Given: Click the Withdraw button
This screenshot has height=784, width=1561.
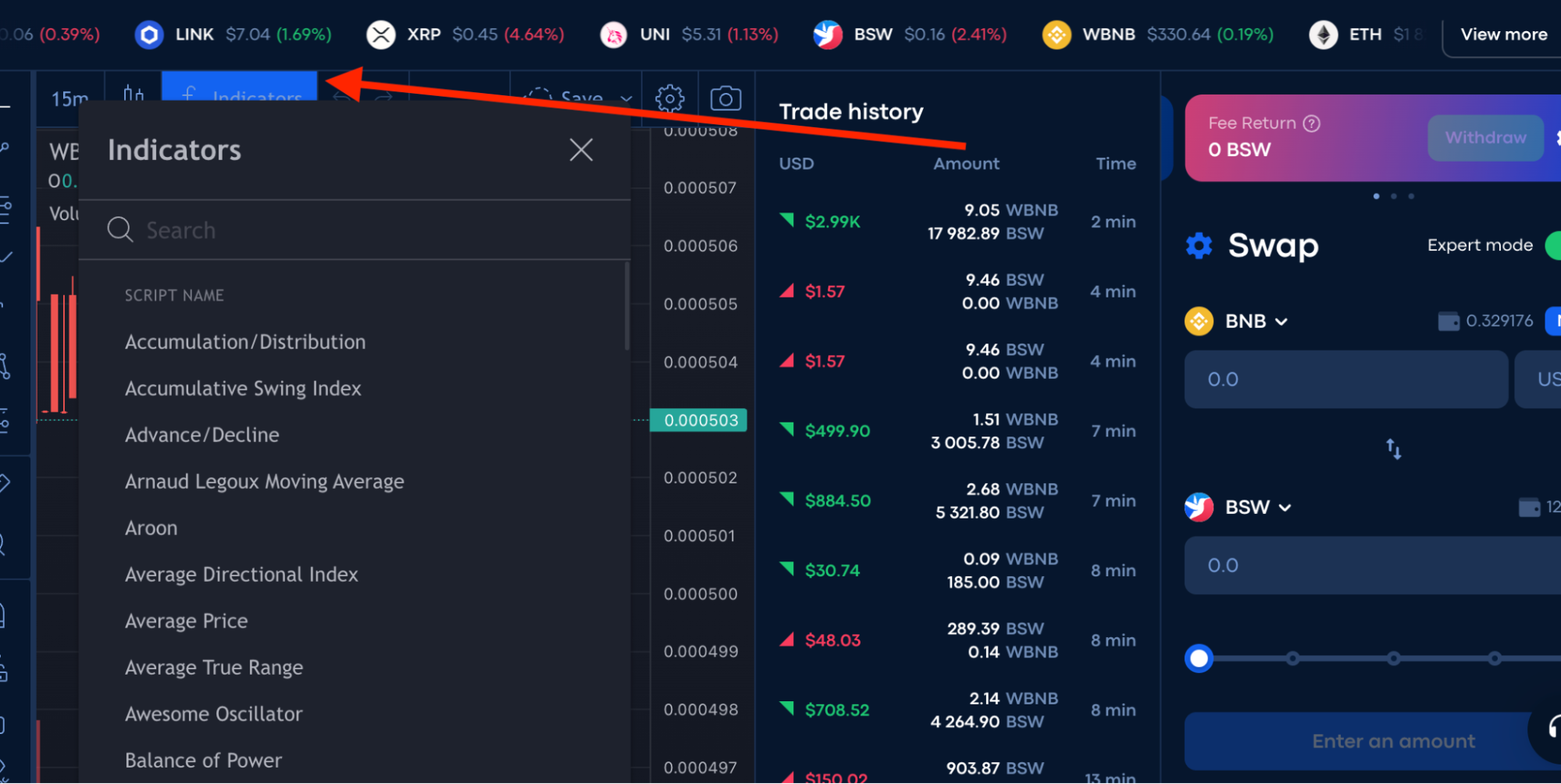Looking at the screenshot, I should (x=1485, y=138).
